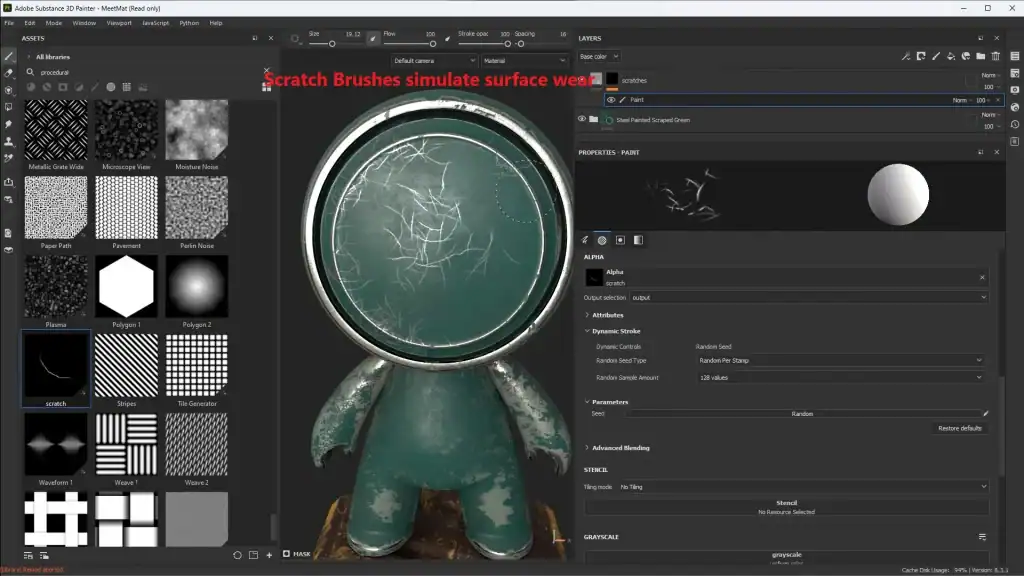Open the Mode menu

[54, 23]
